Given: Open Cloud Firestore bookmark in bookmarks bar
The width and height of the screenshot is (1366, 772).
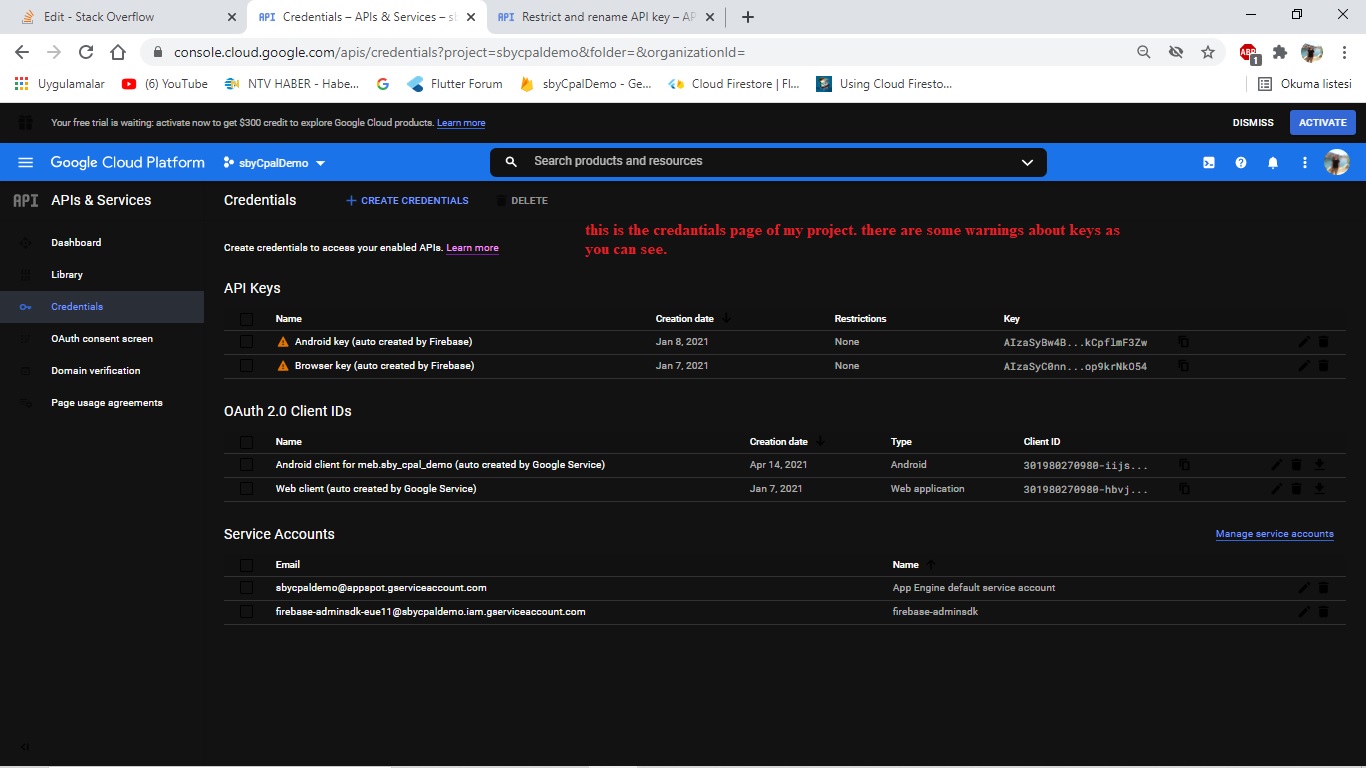Looking at the screenshot, I should pyautogui.click(x=735, y=84).
